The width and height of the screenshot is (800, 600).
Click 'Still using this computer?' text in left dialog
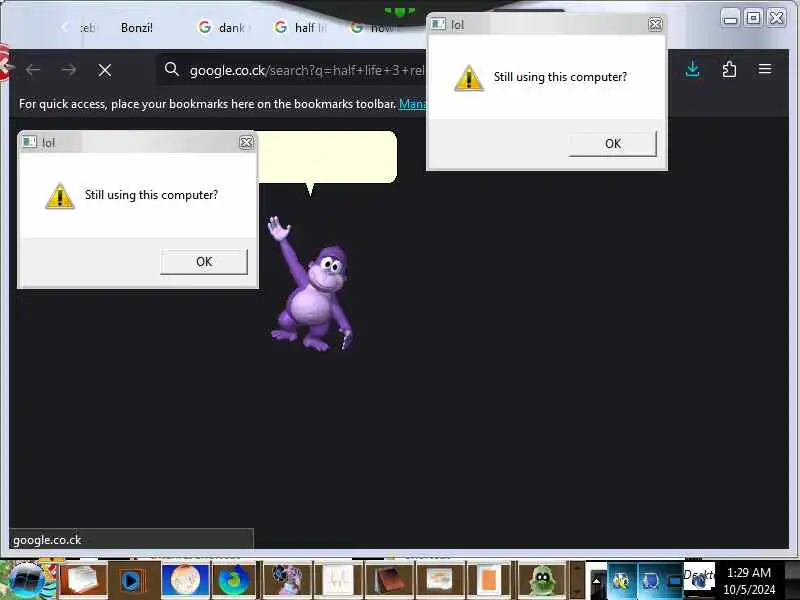[x=151, y=195]
